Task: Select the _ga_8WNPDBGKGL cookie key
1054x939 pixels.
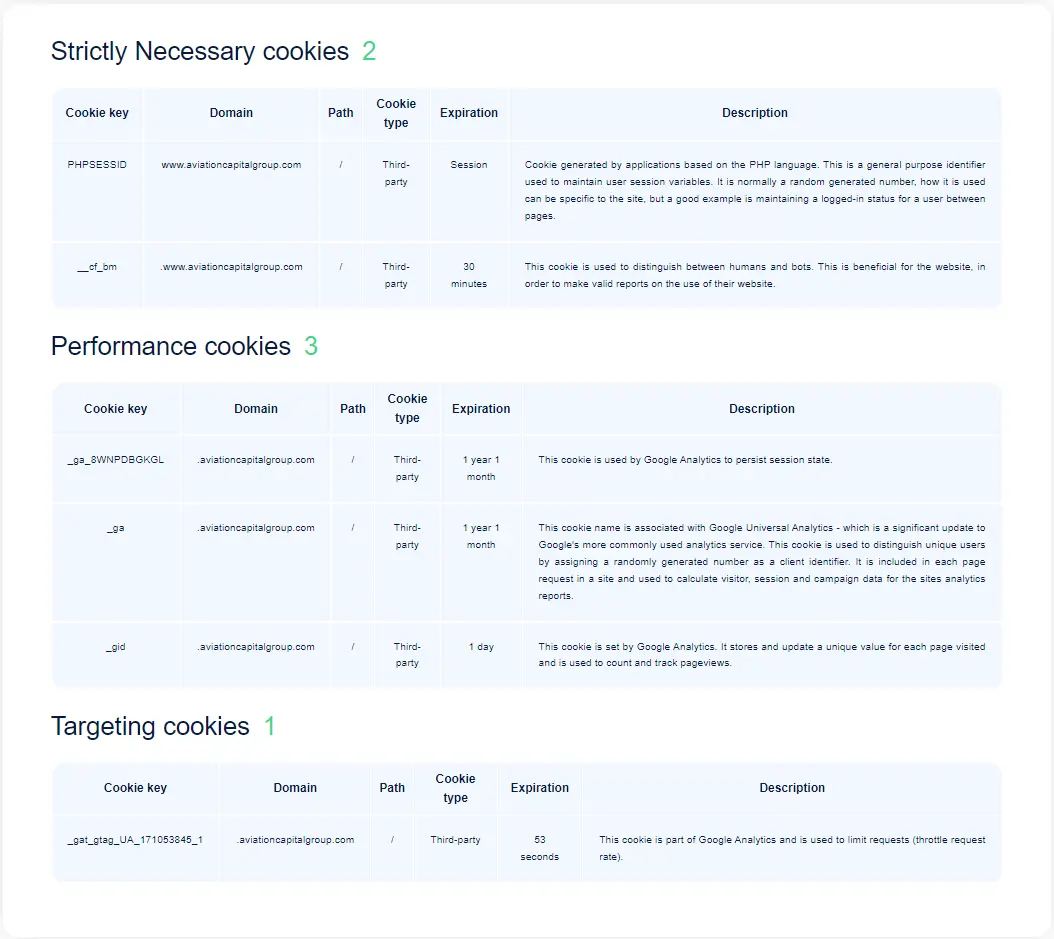Action: tap(116, 460)
